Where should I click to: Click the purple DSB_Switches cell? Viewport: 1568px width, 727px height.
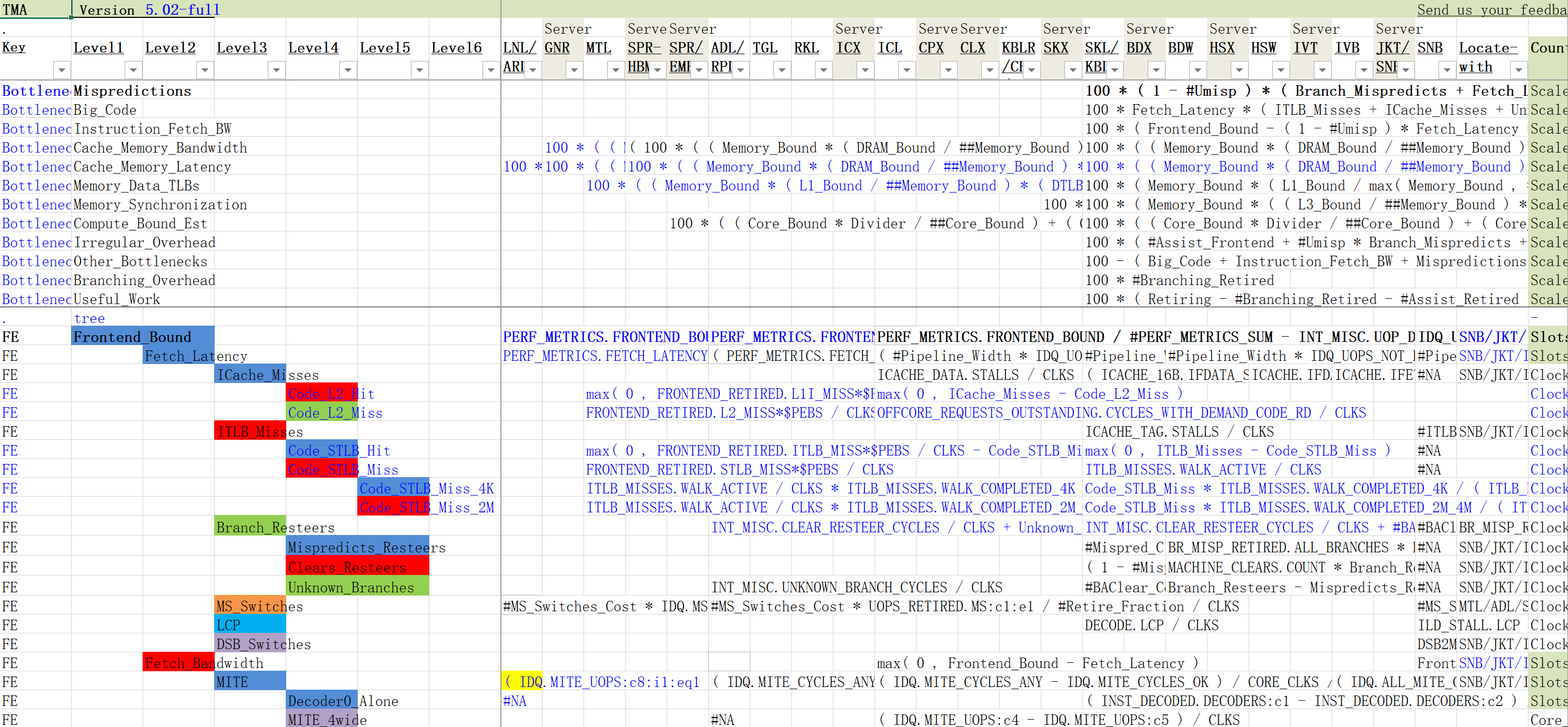coord(249,644)
